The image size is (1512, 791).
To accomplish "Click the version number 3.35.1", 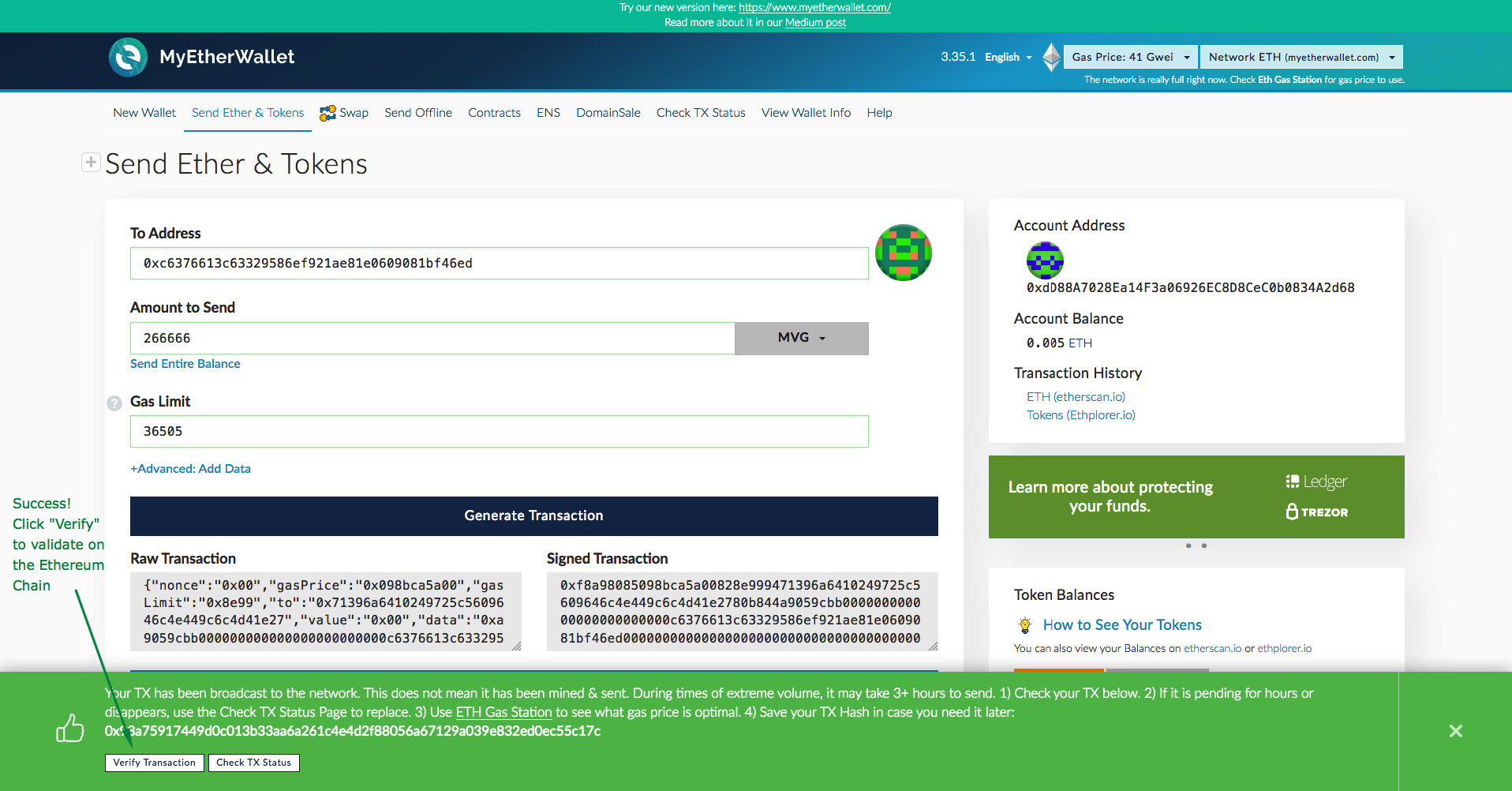I will (958, 57).
